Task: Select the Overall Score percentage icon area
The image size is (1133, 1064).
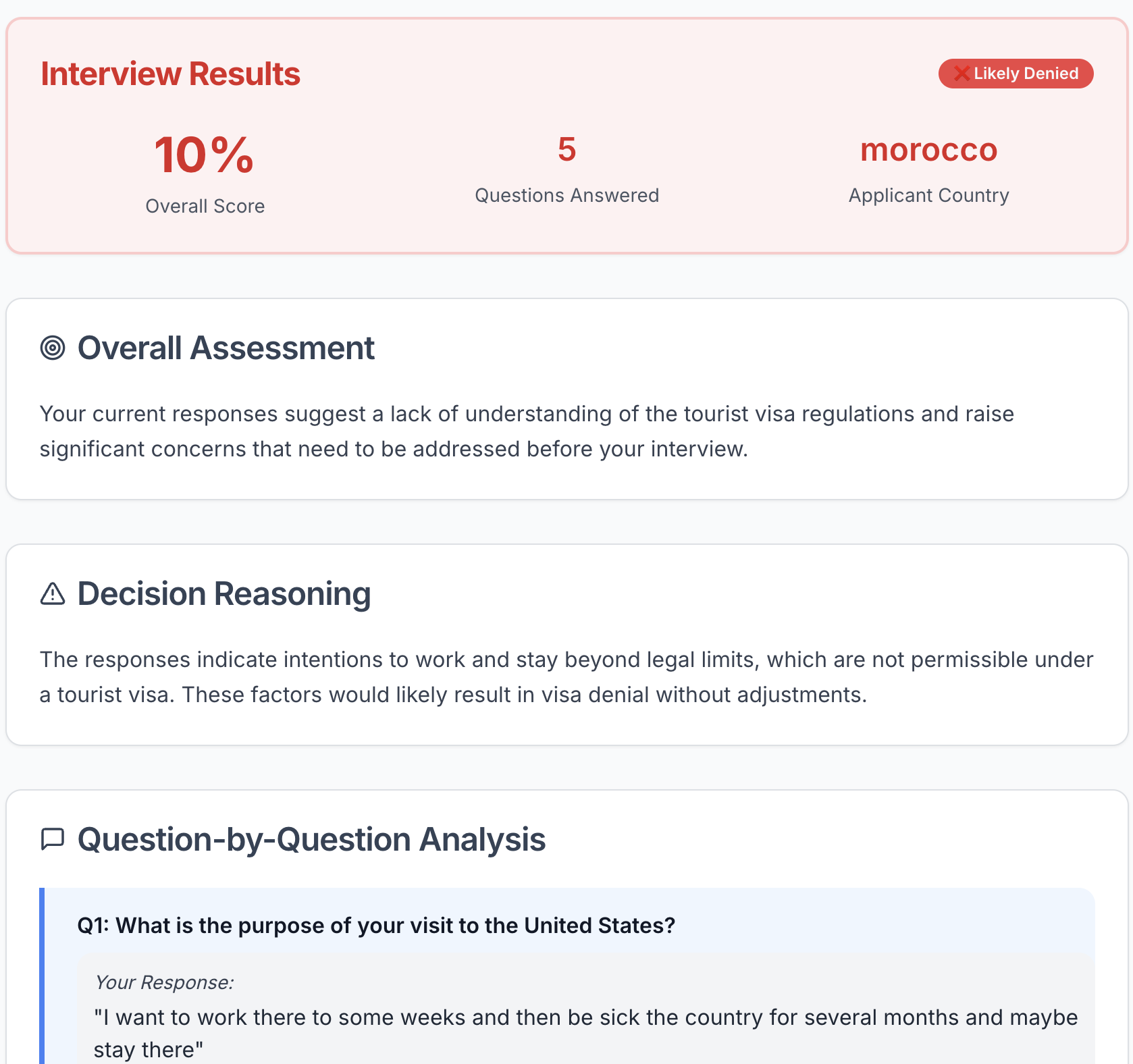Action: point(204,155)
